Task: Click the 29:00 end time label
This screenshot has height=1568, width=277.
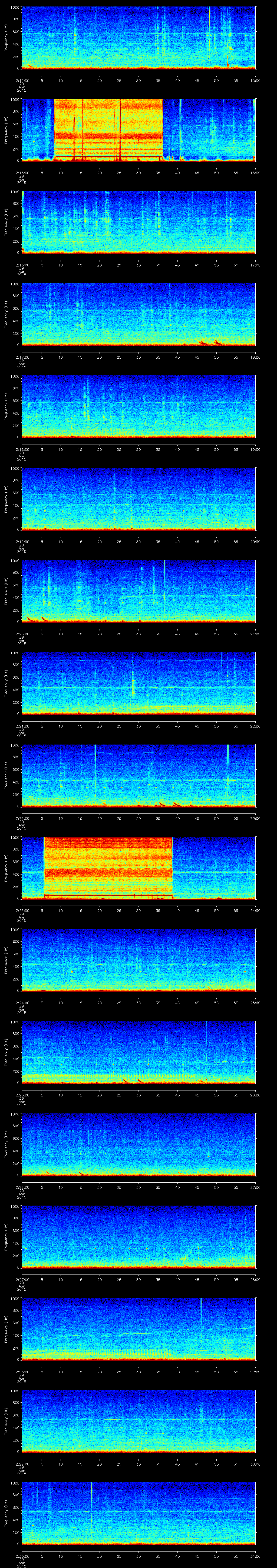Action: click(256, 1371)
